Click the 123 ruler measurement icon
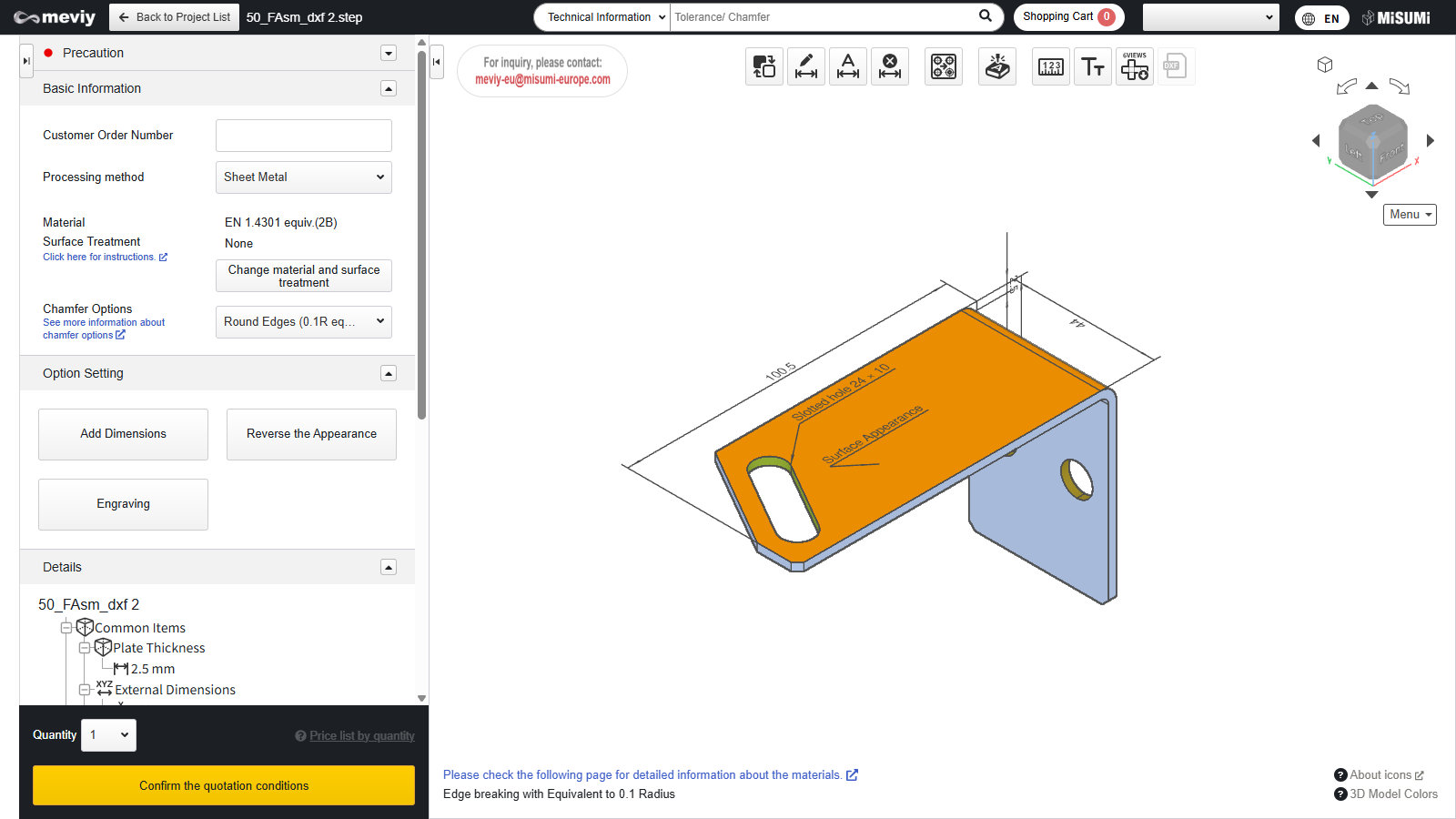 point(1051,66)
